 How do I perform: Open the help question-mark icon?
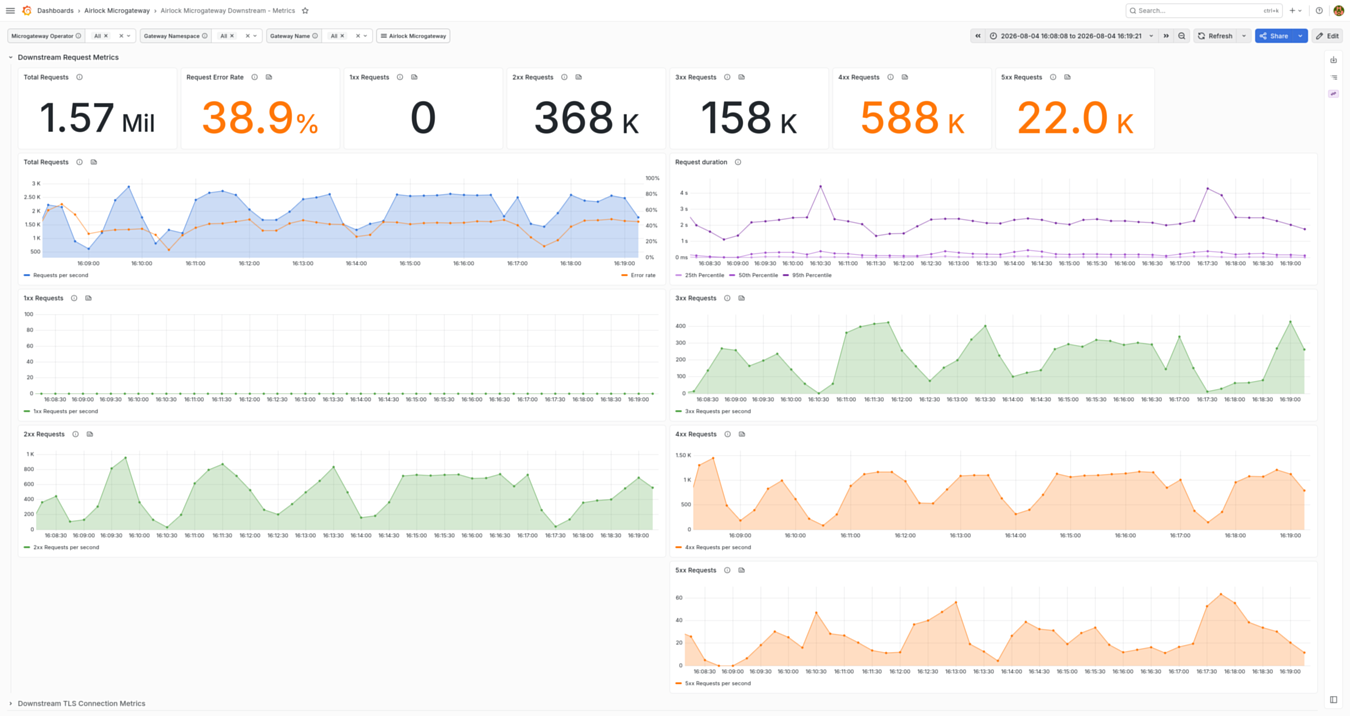pos(1319,11)
